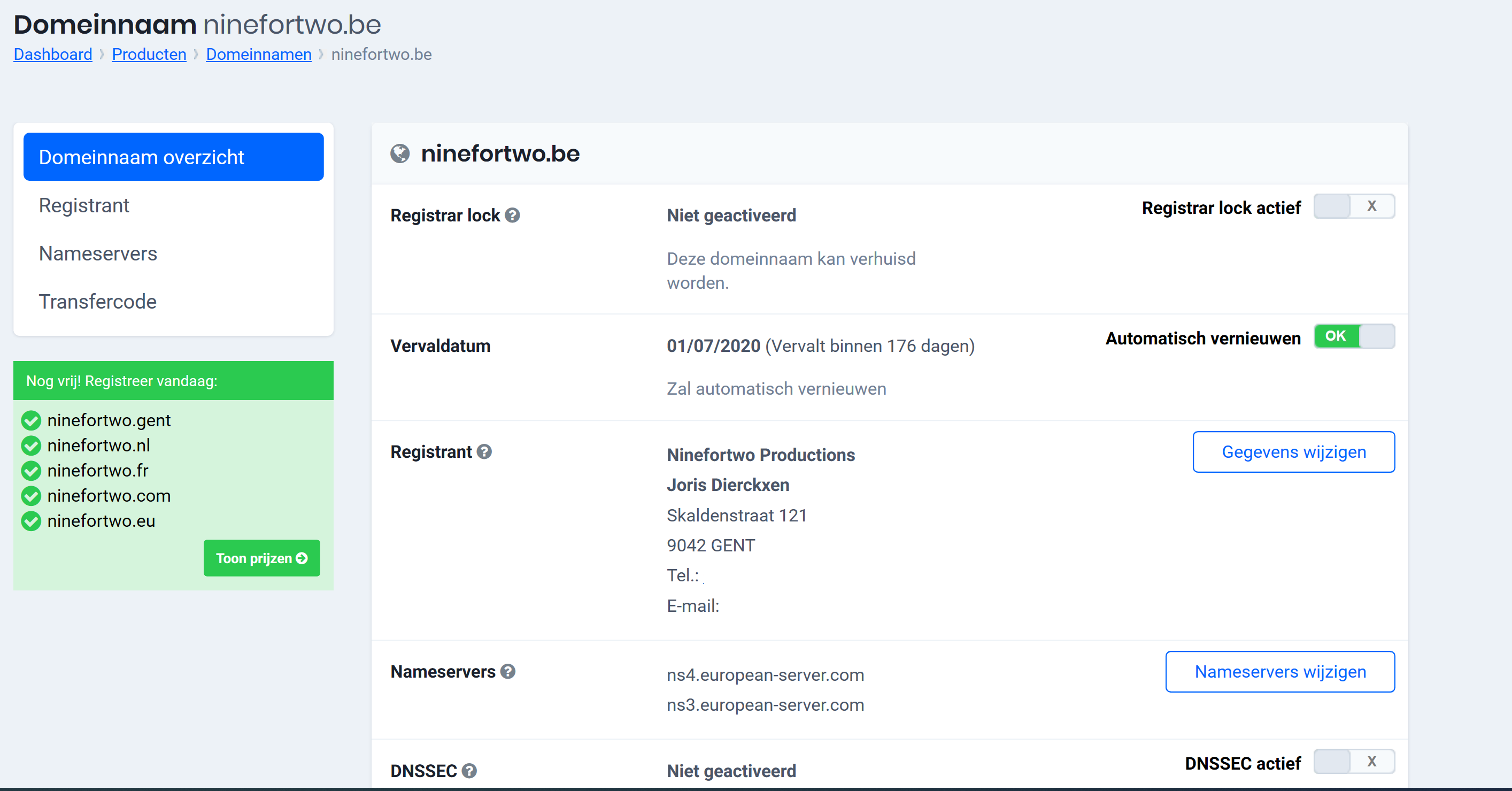This screenshot has height=791, width=1512.
Task: Click the green checkmark beside ninefortwo.com
Action: [x=31, y=496]
